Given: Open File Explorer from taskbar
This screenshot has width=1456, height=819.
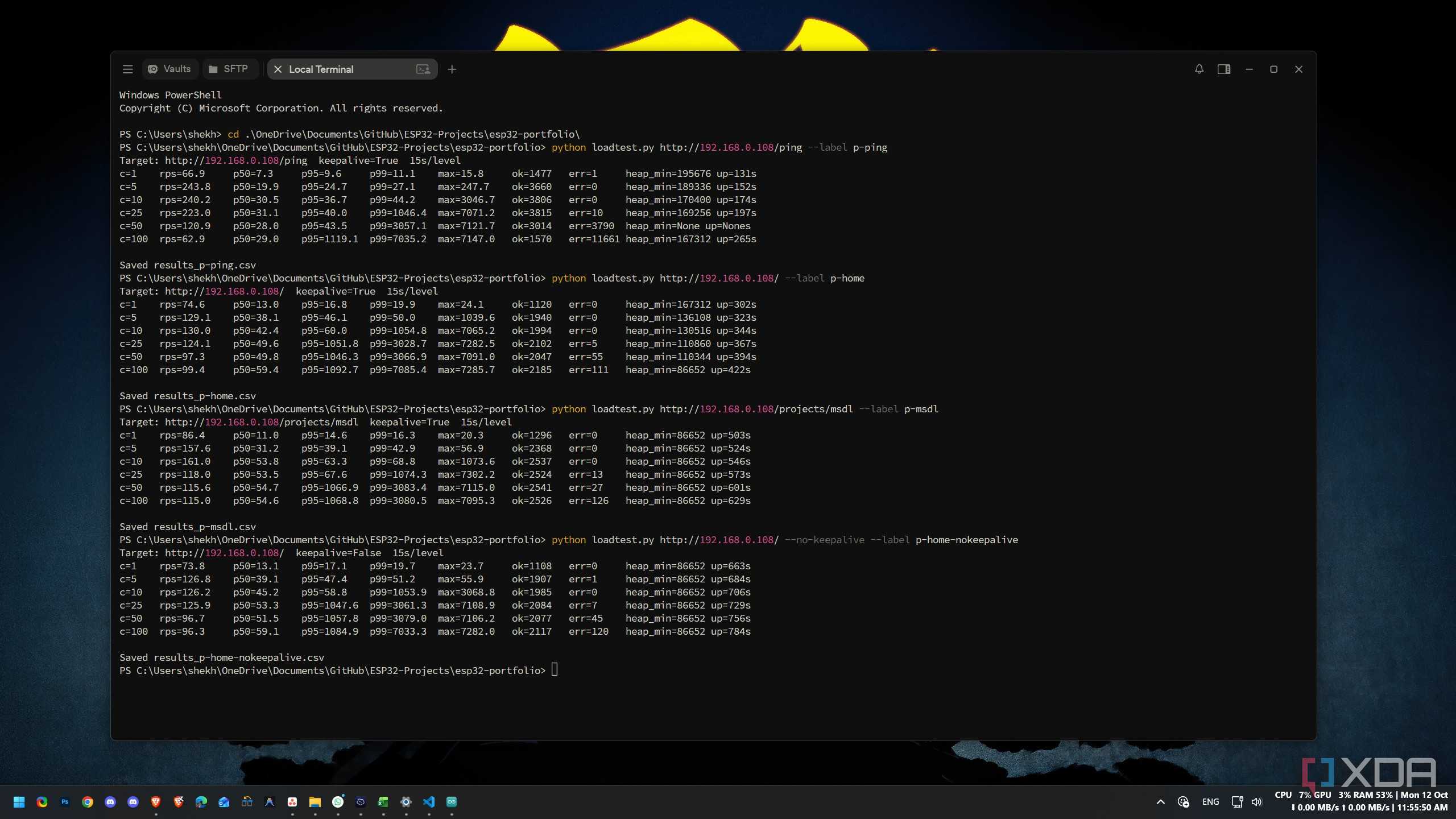Looking at the screenshot, I should [x=315, y=802].
